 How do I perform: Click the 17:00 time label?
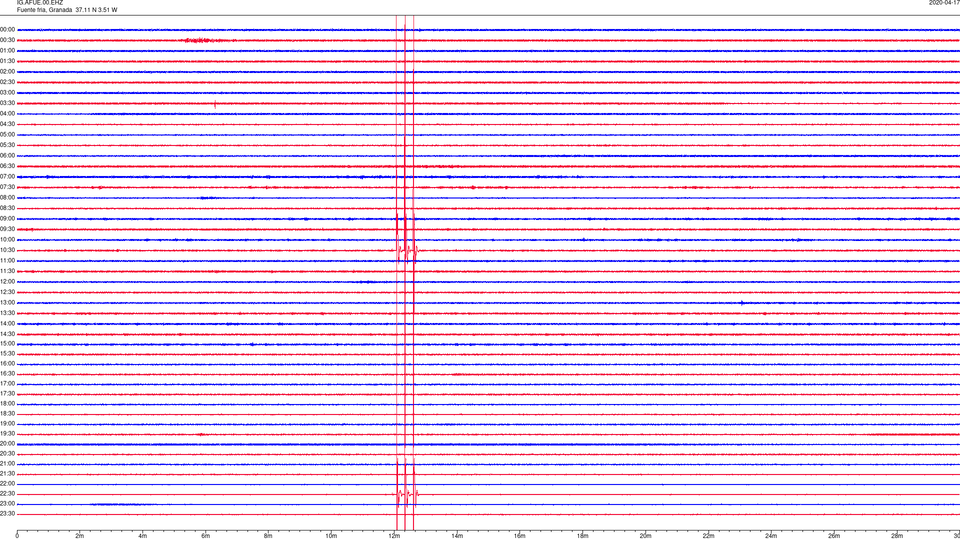pos(8,384)
